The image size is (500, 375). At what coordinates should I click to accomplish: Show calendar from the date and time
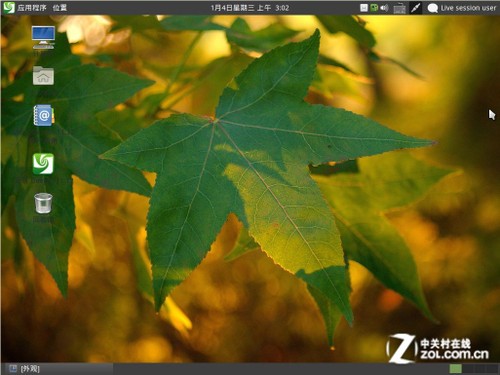(x=250, y=8)
